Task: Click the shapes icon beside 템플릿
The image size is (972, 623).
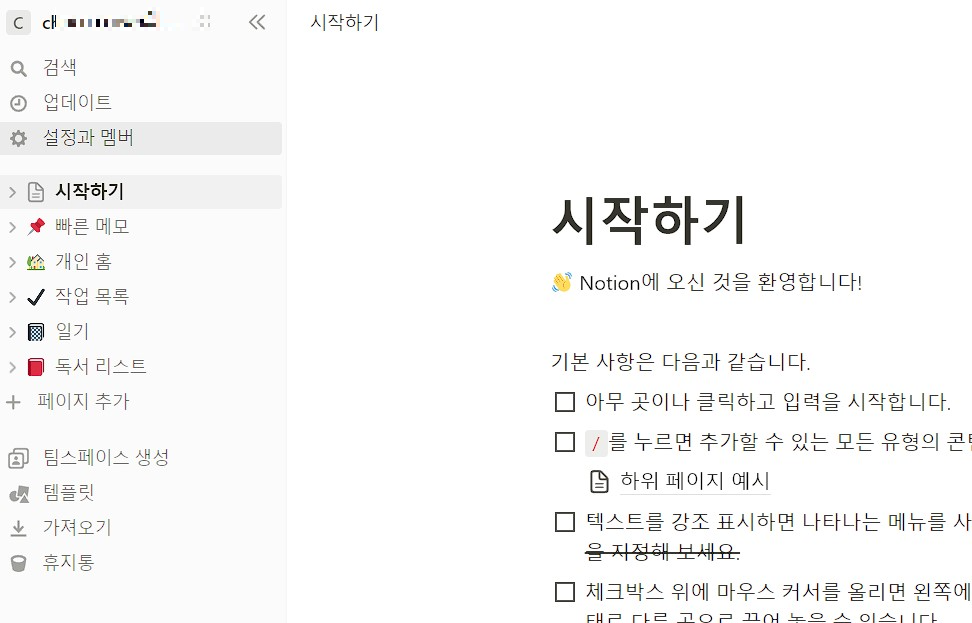Action: (19, 493)
